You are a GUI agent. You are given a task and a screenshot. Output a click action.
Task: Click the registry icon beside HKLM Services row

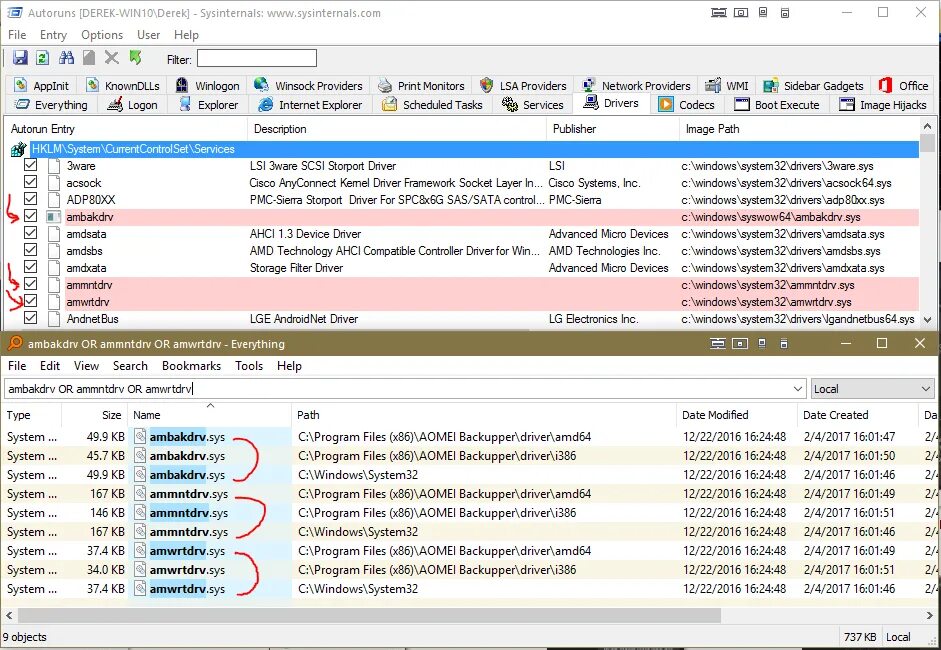click(x=19, y=149)
